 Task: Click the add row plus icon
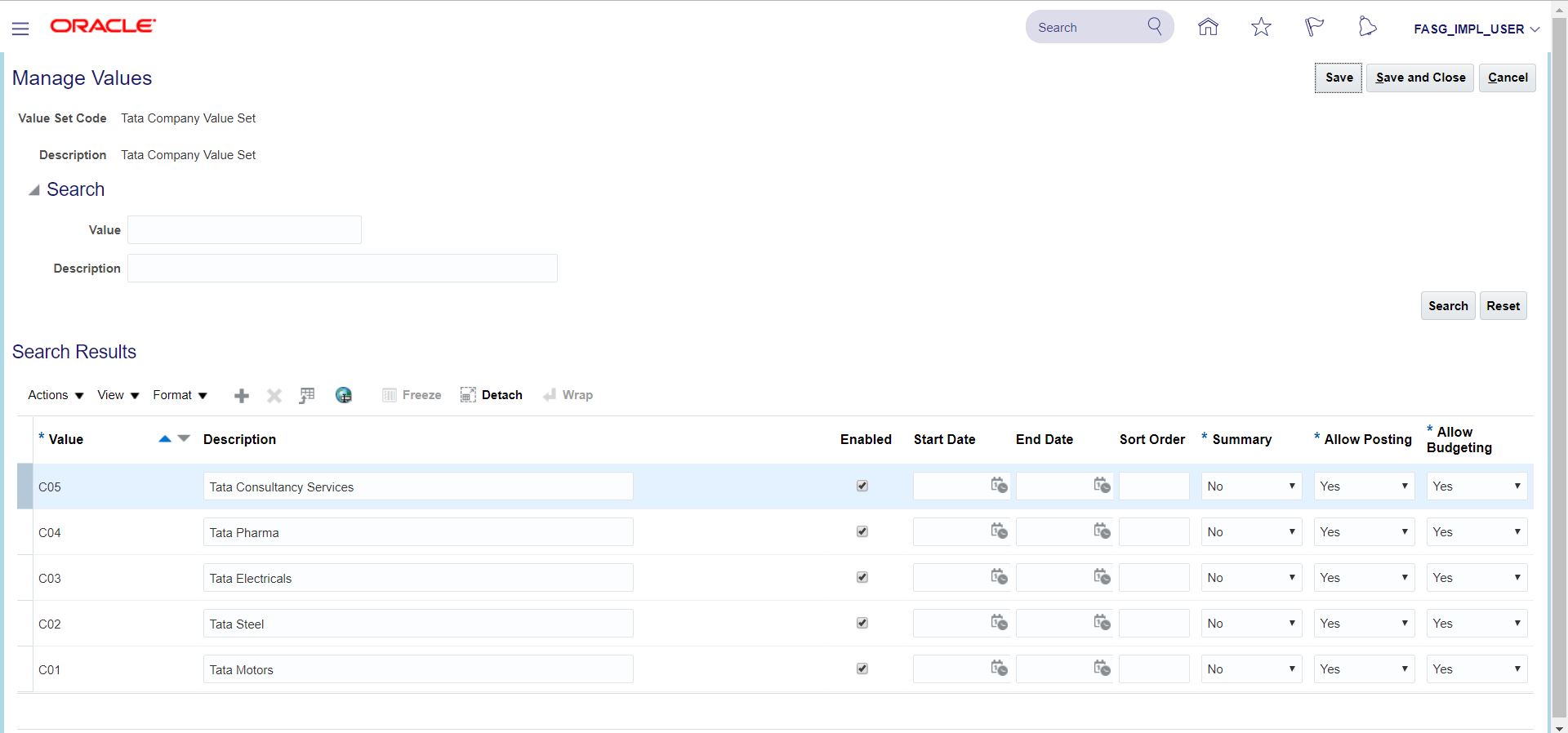[242, 396]
